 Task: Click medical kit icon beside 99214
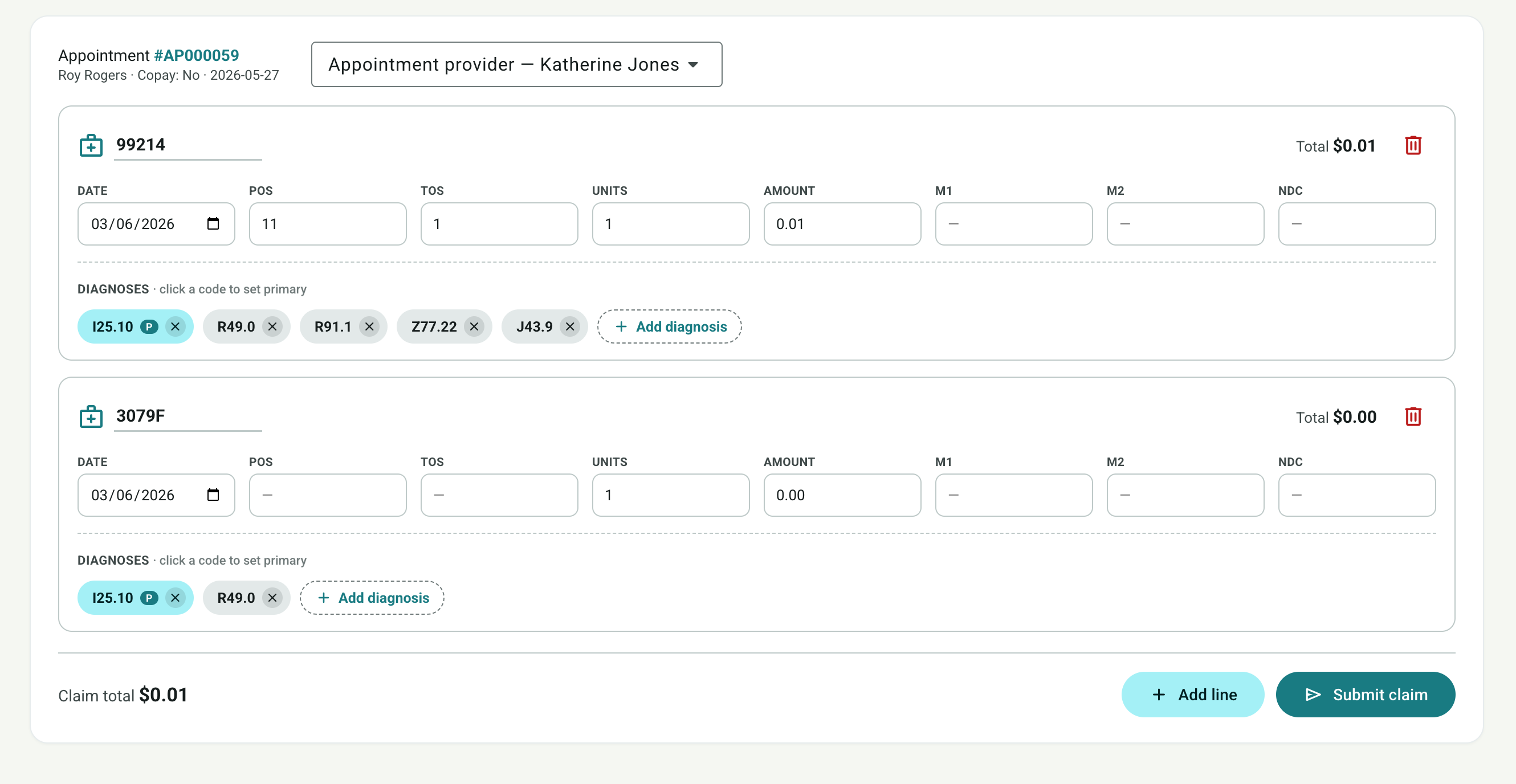pos(91,145)
